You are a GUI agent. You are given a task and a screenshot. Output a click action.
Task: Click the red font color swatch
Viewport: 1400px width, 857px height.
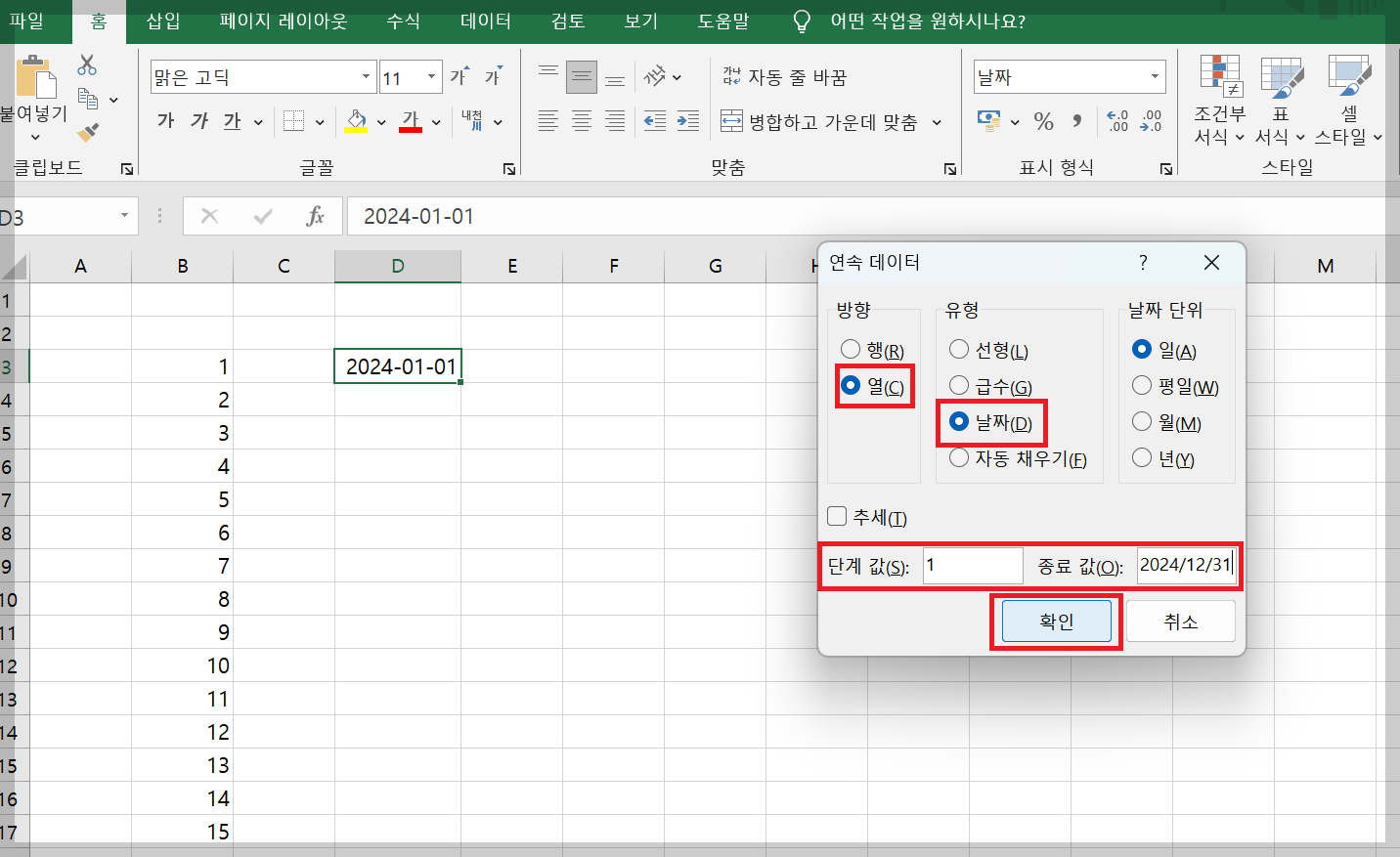coord(412,132)
